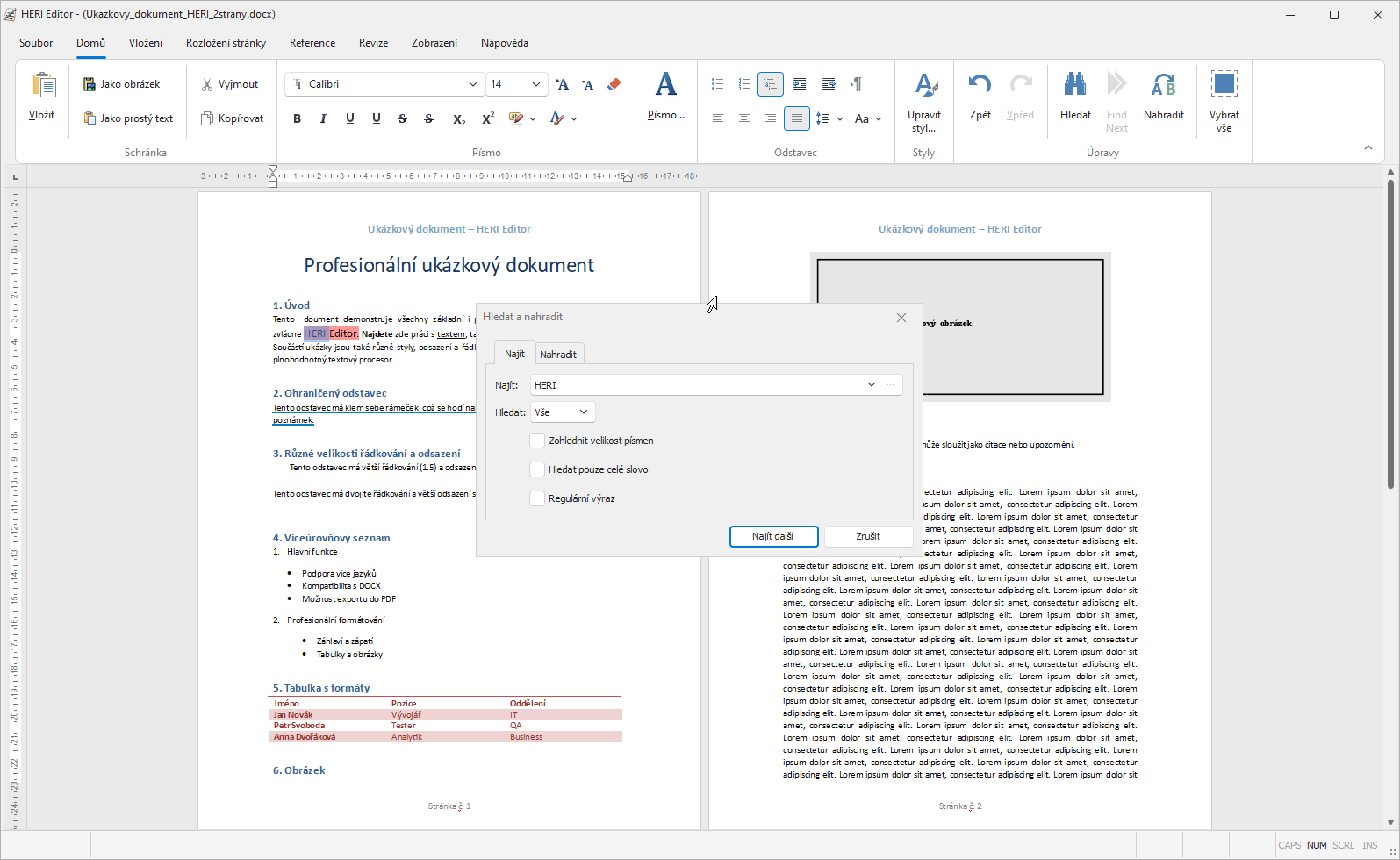Enable Zohlednit velikost písmen checkbox
Viewport: 1400px width, 860px height.
537,441
